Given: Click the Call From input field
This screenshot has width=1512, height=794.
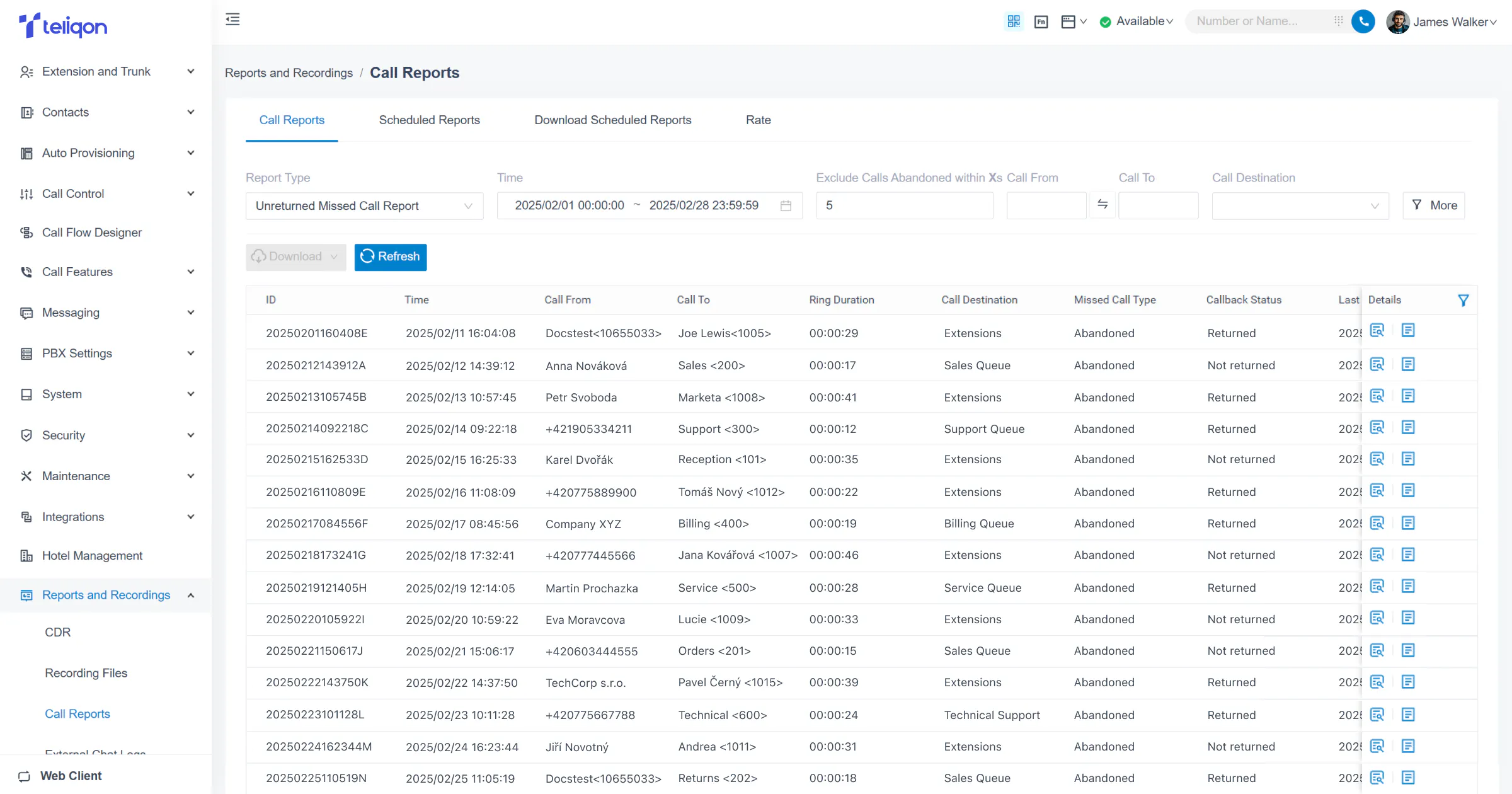Looking at the screenshot, I should 1046,206.
